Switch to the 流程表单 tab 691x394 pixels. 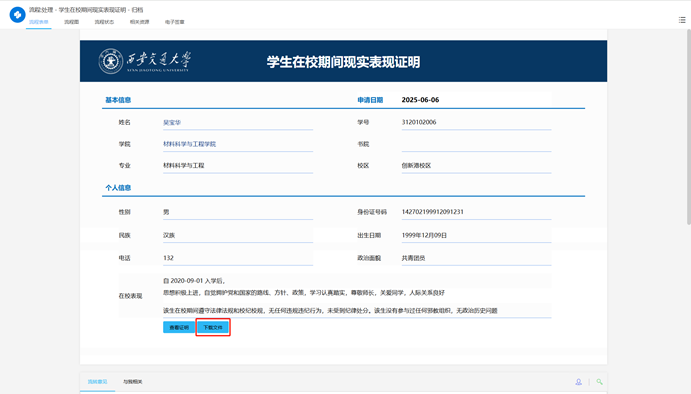39,22
